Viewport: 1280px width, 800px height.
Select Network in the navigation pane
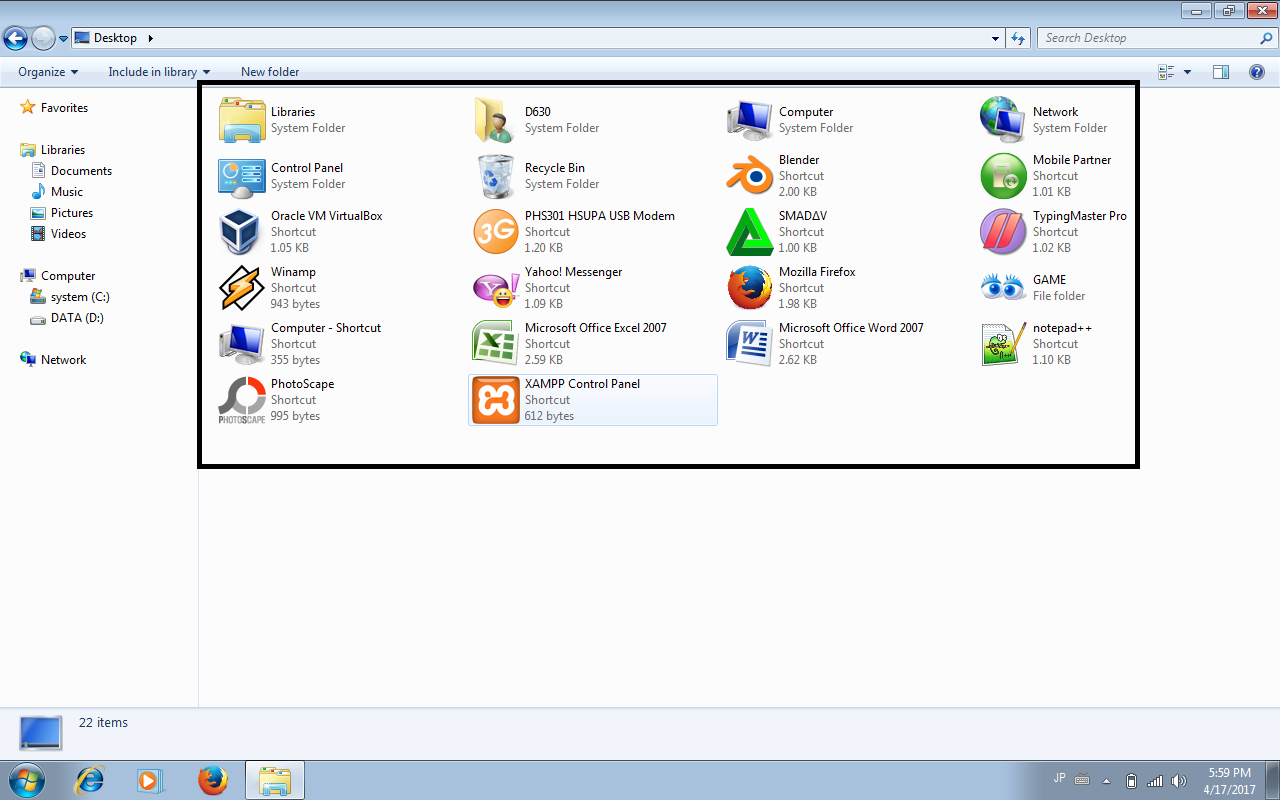[63, 360]
